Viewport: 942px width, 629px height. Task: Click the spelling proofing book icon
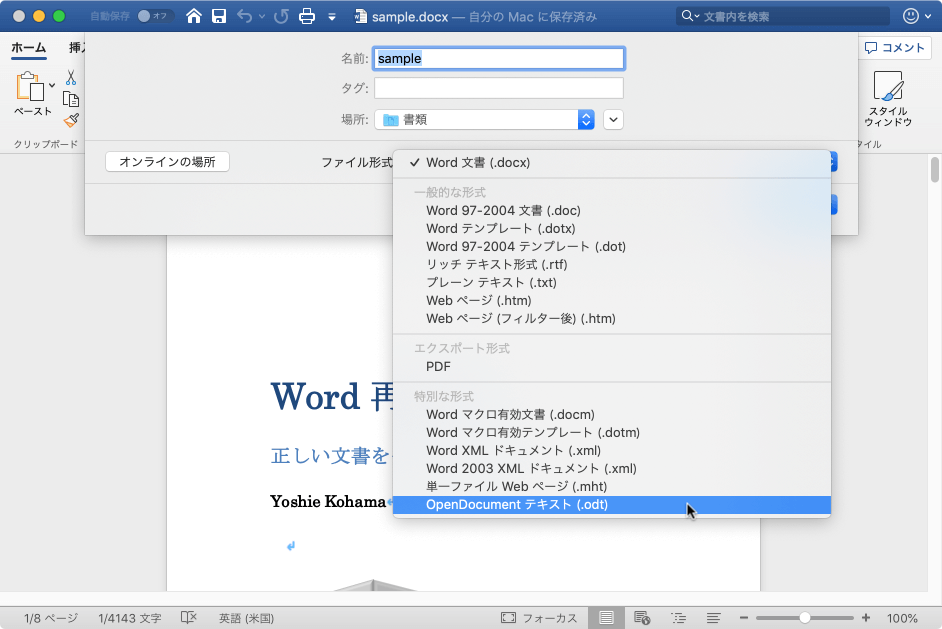189,618
